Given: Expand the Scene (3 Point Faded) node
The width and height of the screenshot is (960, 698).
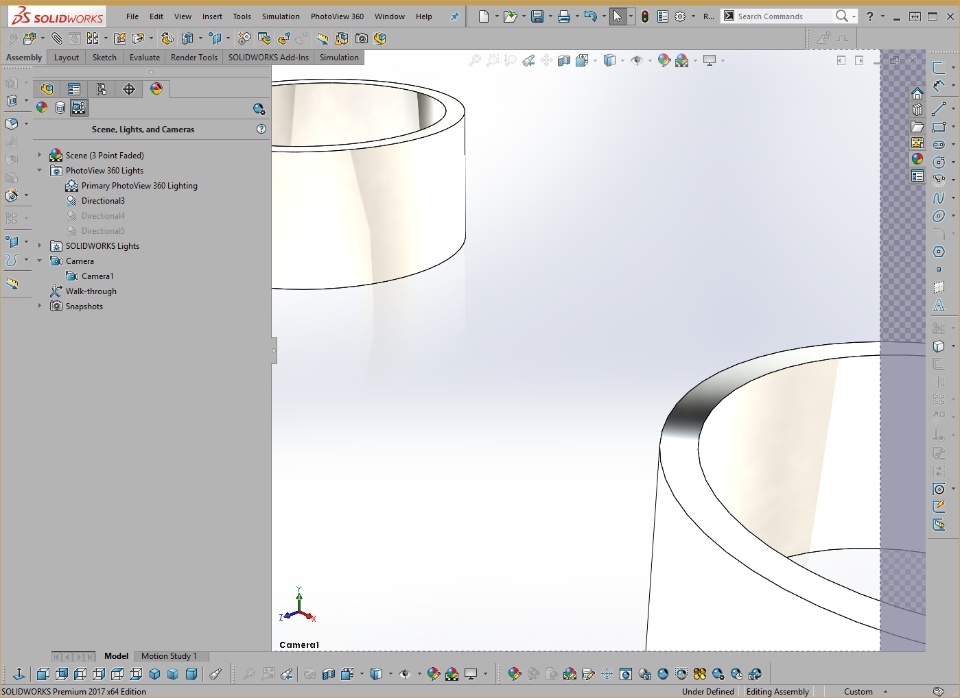Looking at the screenshot, I should click(40, 155).
